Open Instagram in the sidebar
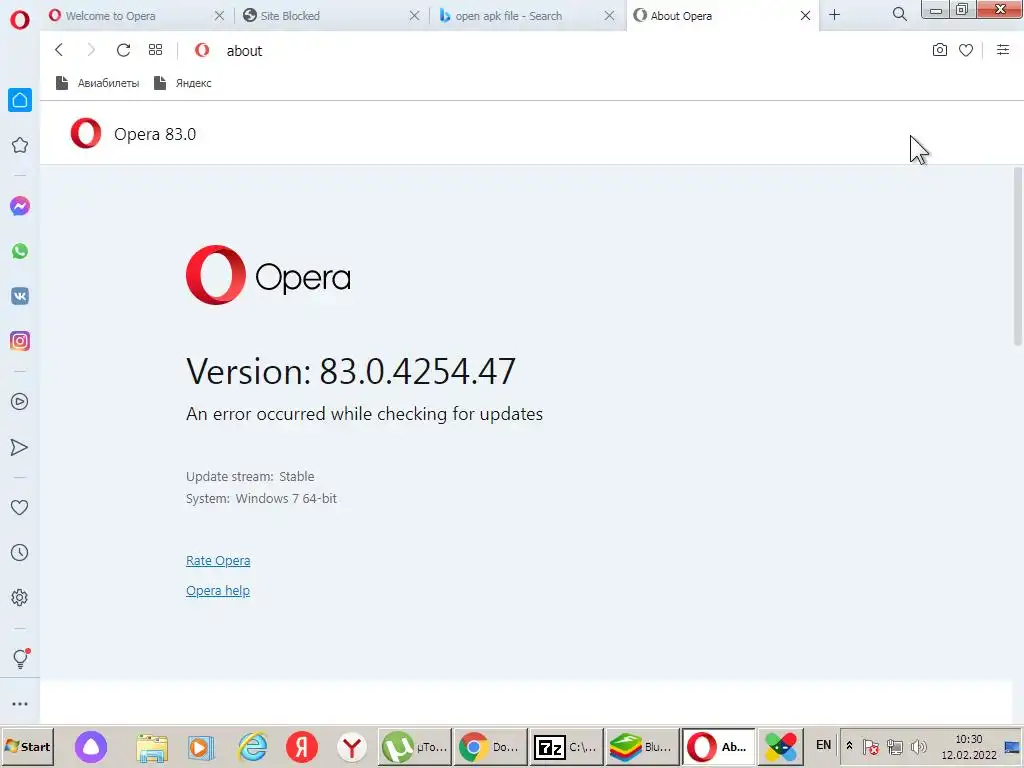The height and width of the screenshot is (768, 1024). [x=20, y=341]
